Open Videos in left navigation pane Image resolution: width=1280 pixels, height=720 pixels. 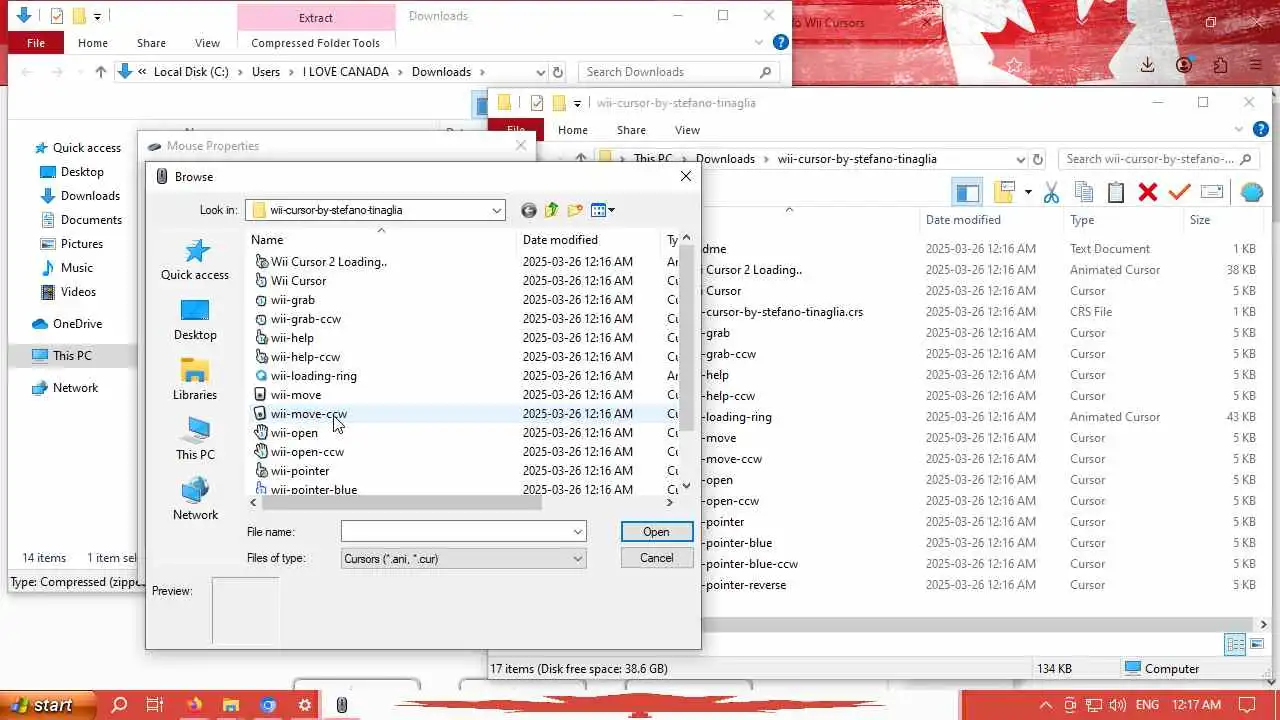(x=68, y=292)
